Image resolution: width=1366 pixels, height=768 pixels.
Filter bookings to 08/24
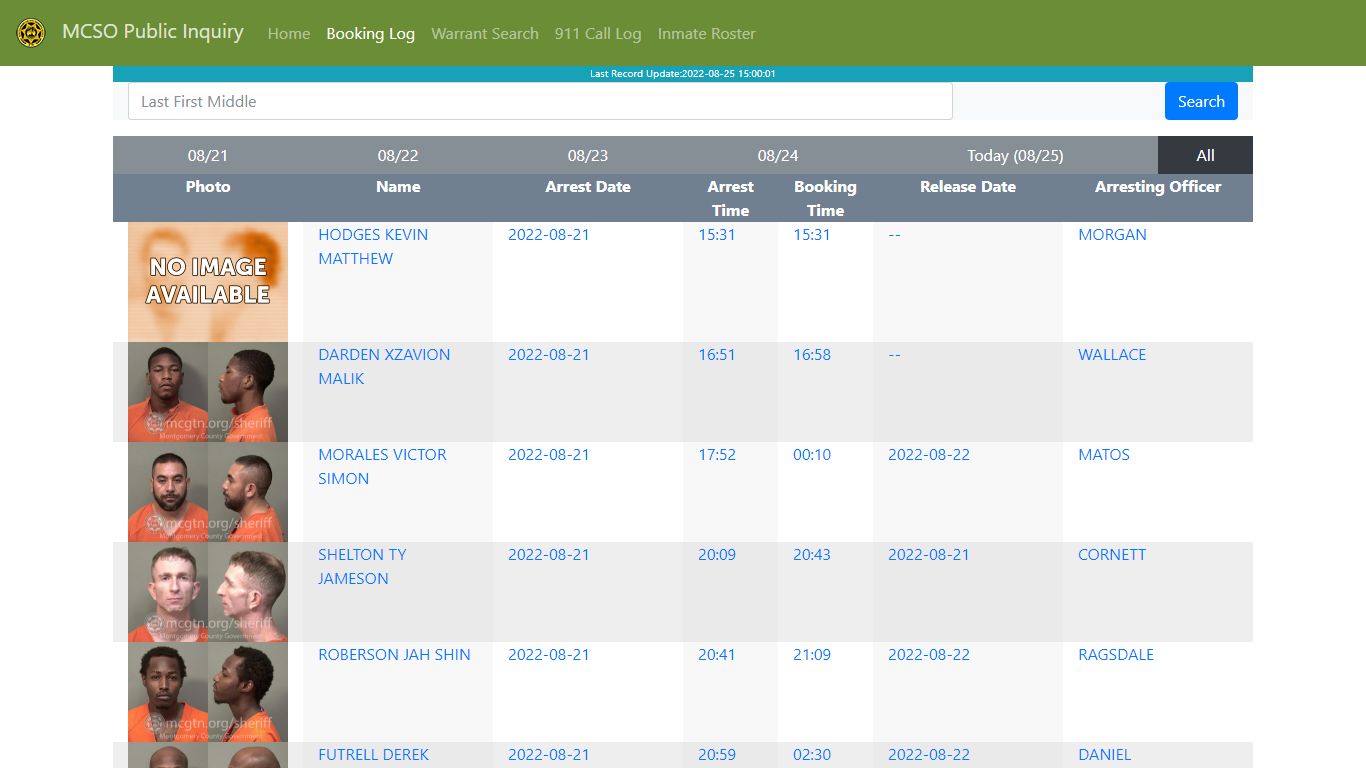[778, 155]
